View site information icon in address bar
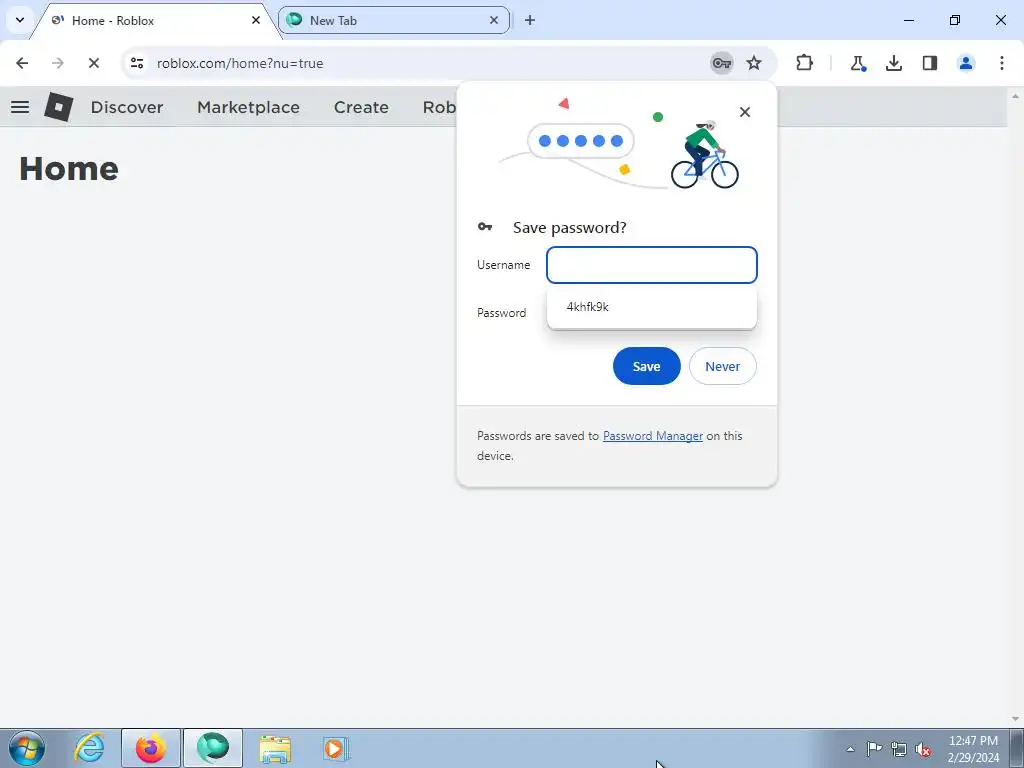Screen dimensions: 1024x768 137,63
